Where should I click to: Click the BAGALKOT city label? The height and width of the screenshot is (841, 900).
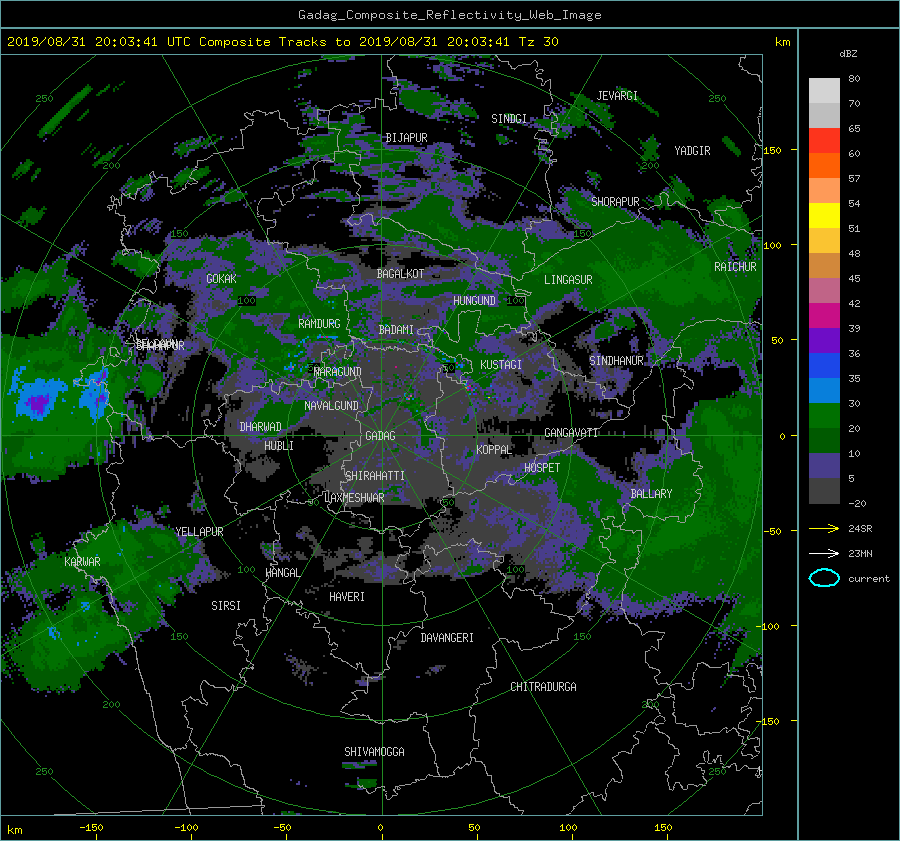coord(400,274)
